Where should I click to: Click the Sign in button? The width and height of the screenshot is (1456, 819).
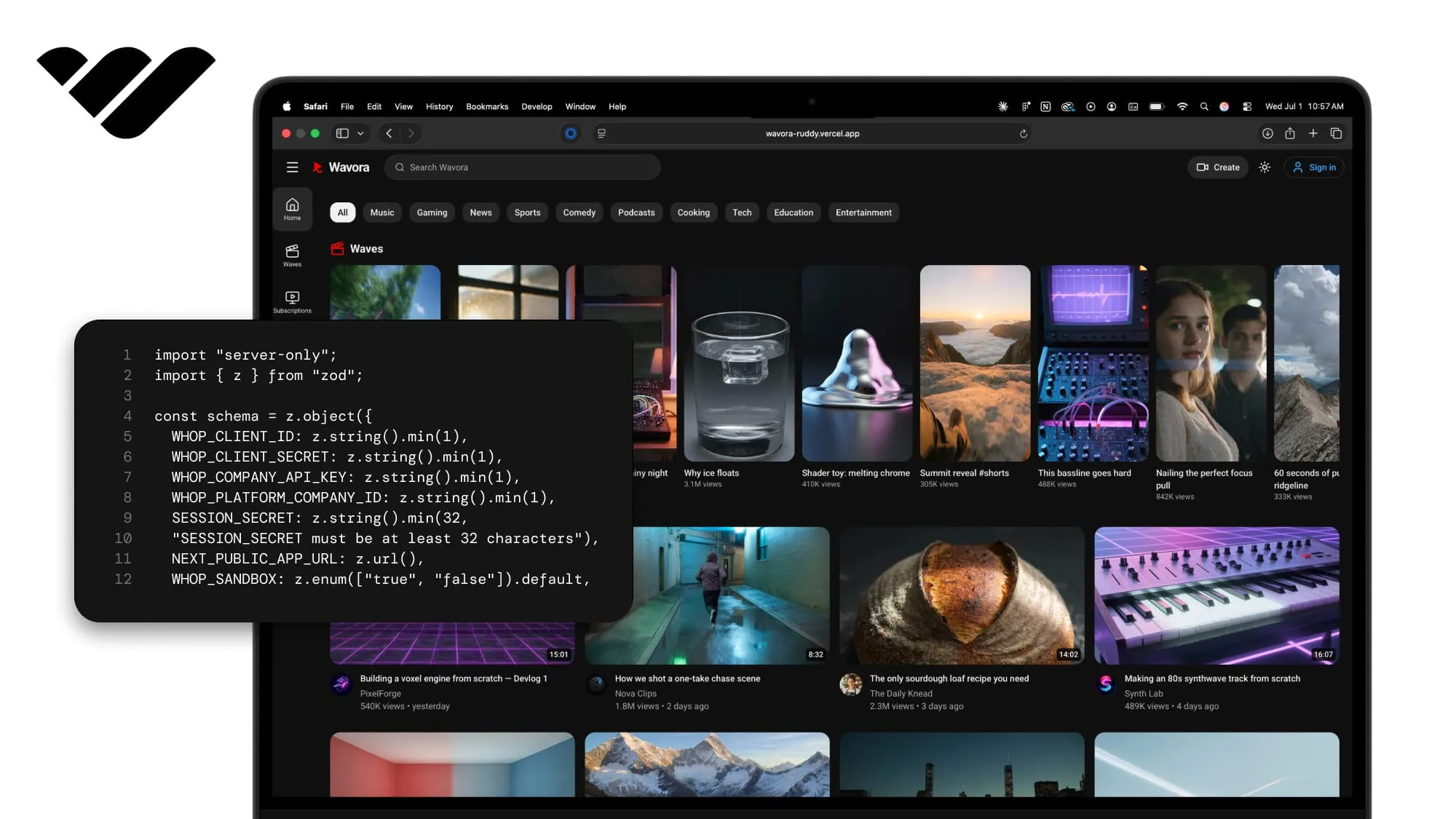(x=1314, y=167)
